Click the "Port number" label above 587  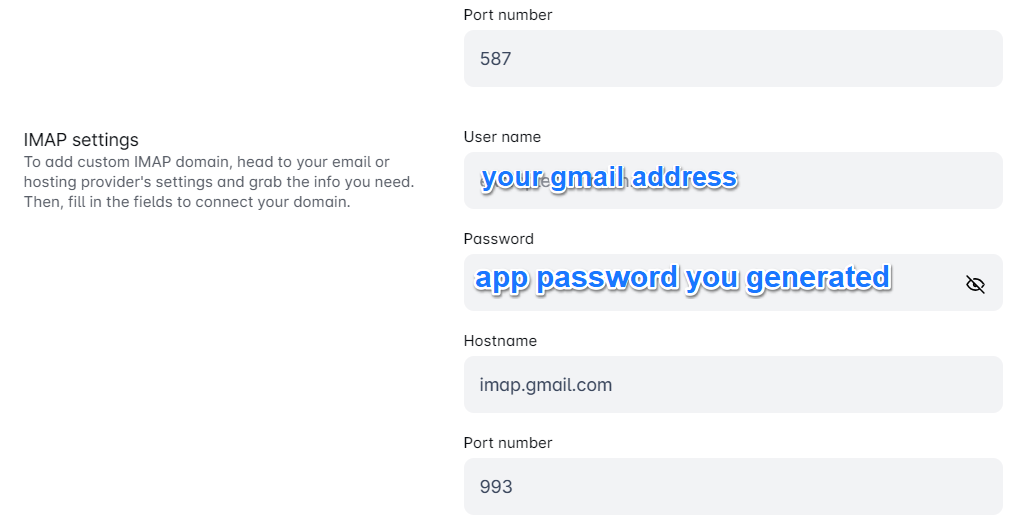pos(507,15)
